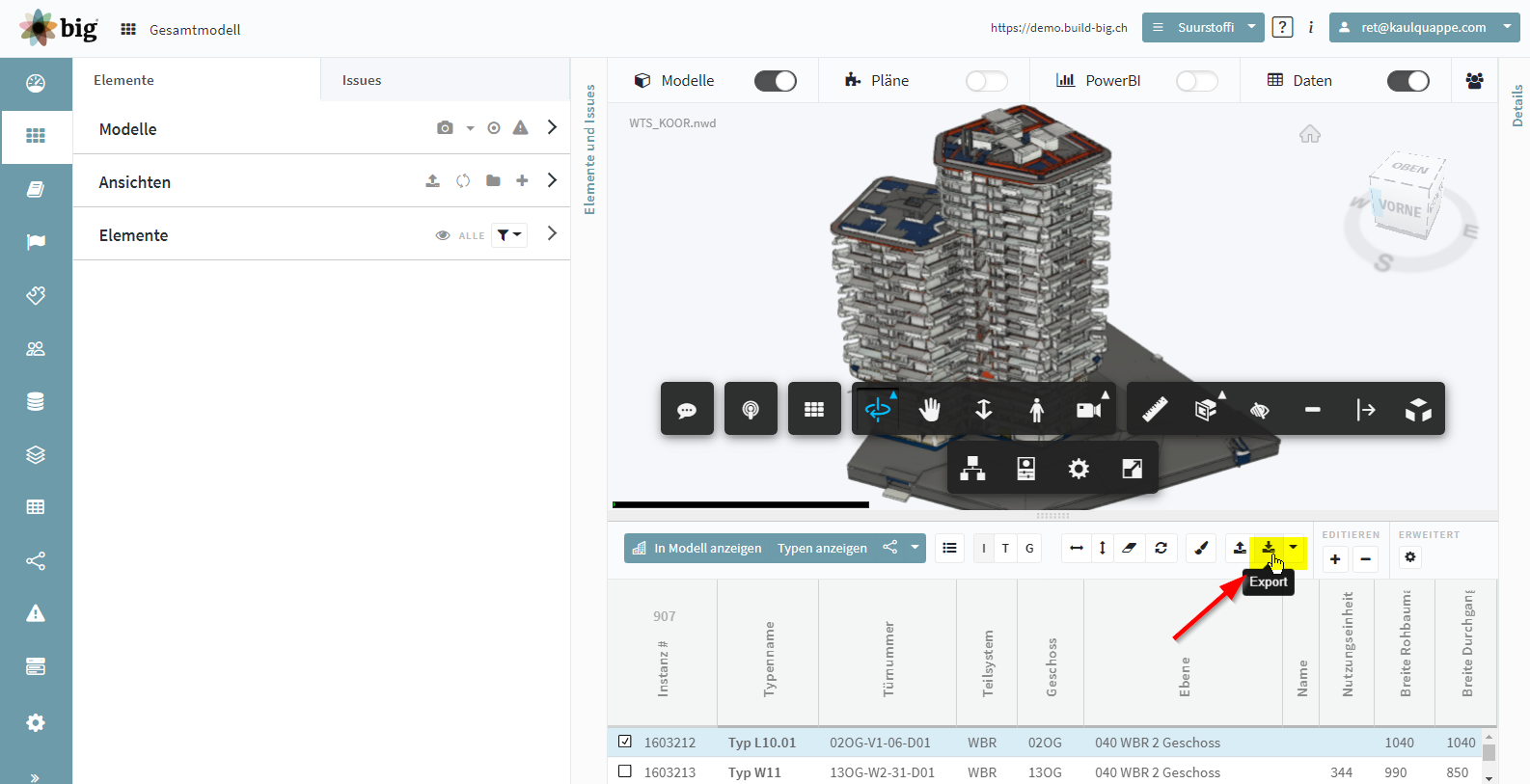
Task: Toggle the Modelle switch off
Action: (x=776, y=81)
